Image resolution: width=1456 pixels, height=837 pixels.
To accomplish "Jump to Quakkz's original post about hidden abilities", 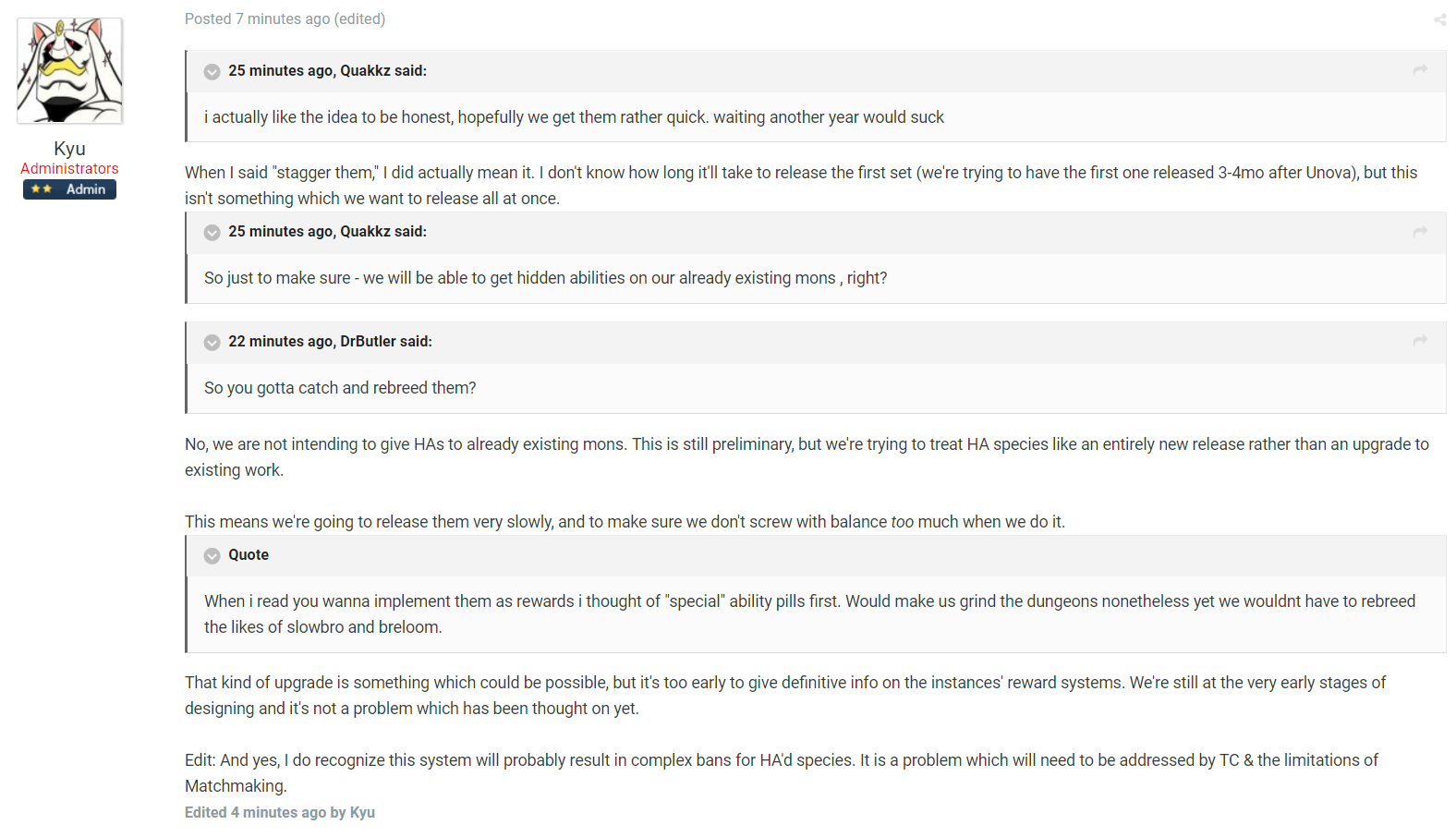I will pos(1420,231).
